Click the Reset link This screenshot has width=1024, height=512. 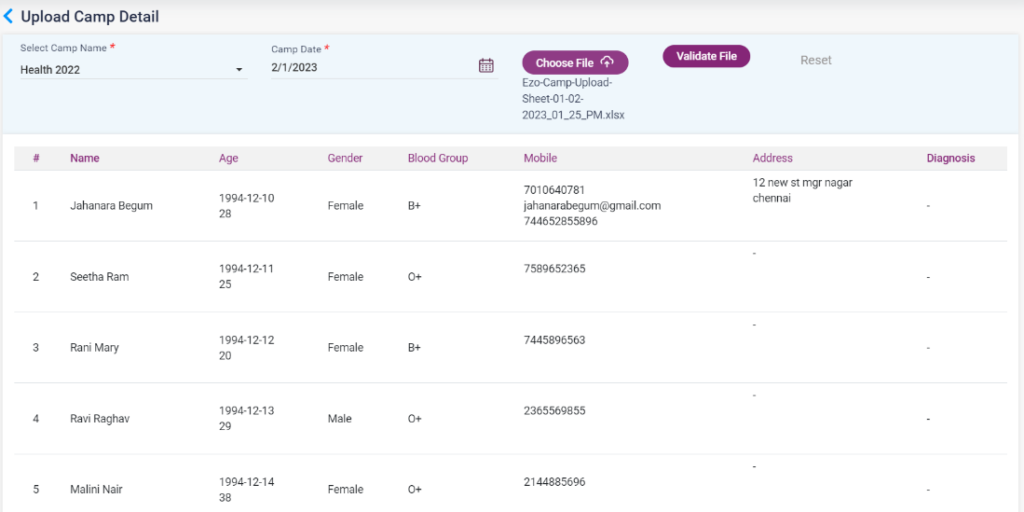coord(815,60)
